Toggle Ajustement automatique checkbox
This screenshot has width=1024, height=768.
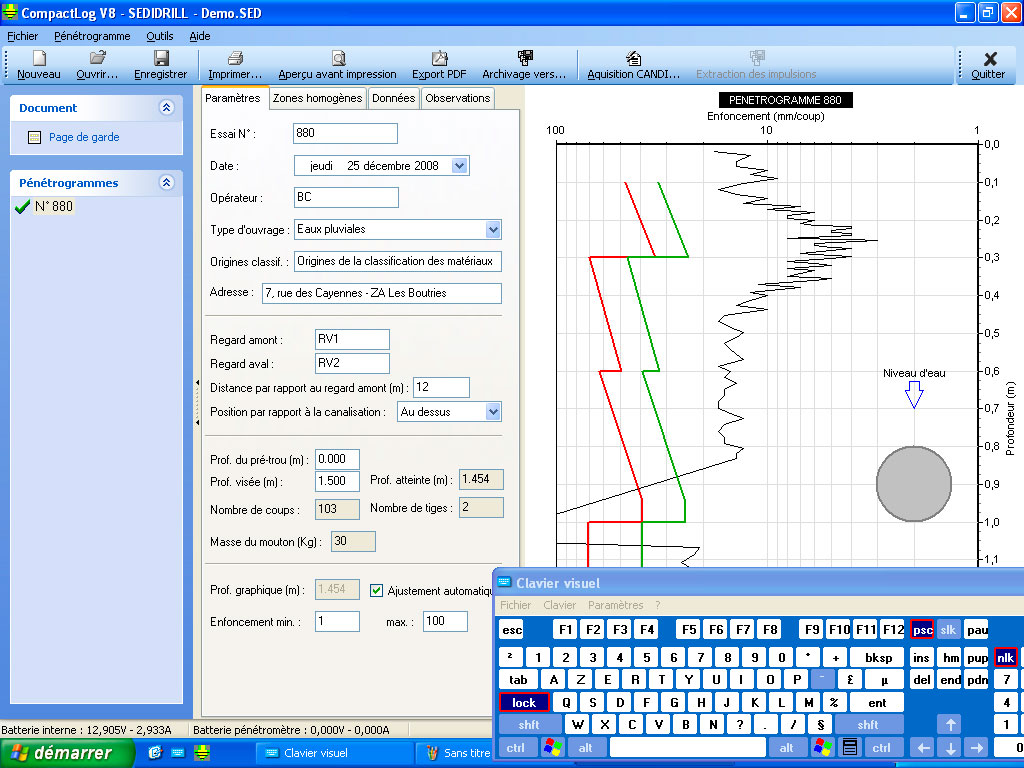[x=376, y=590]
